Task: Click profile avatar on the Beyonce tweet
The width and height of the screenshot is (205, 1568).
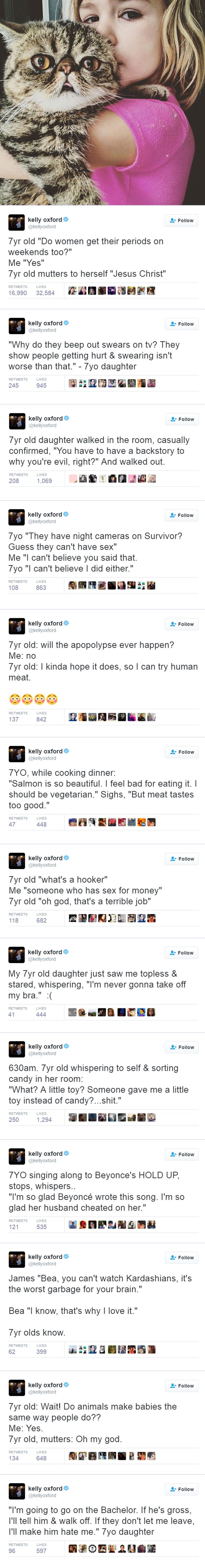Action: pos(16,1157)
